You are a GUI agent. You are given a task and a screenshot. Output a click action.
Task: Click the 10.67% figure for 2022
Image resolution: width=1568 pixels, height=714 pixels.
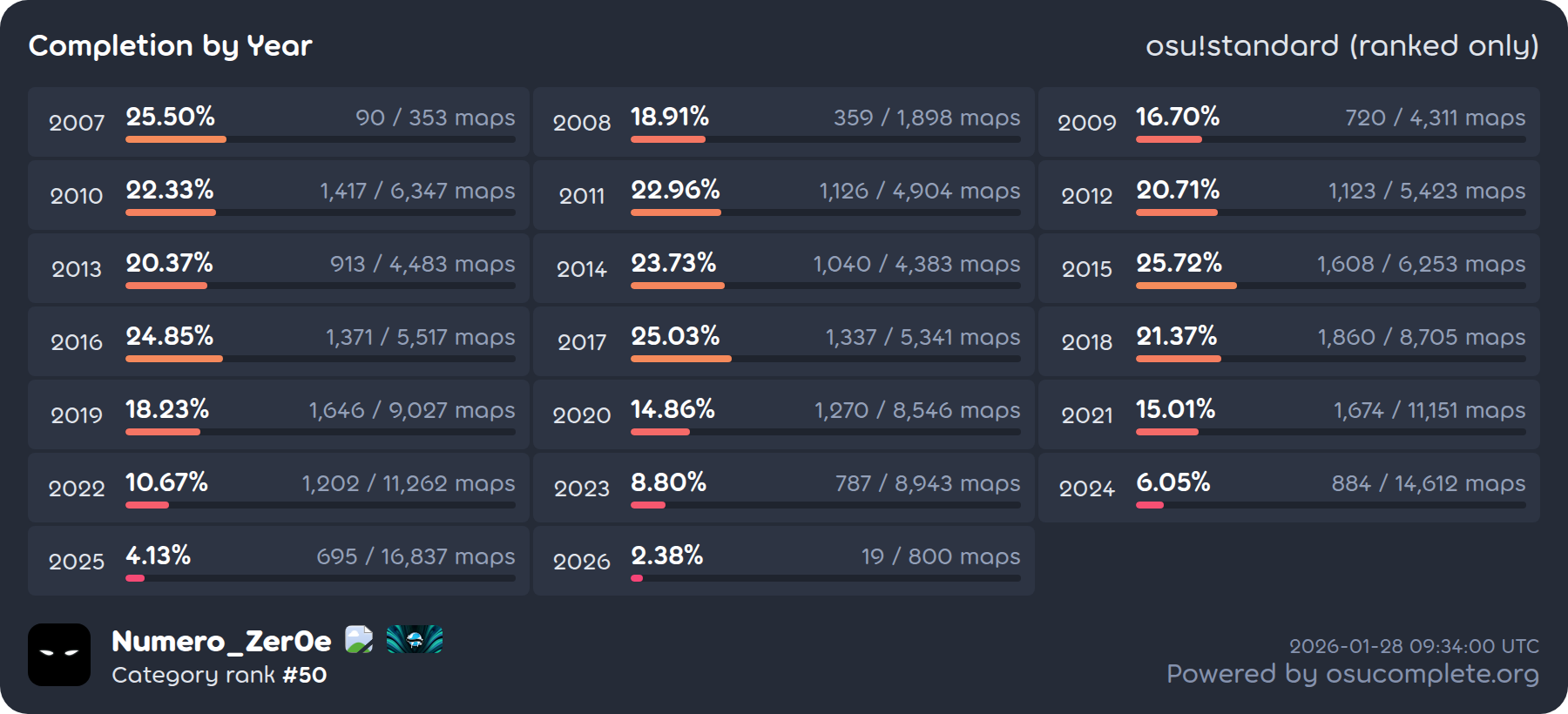tap(166, 482)
